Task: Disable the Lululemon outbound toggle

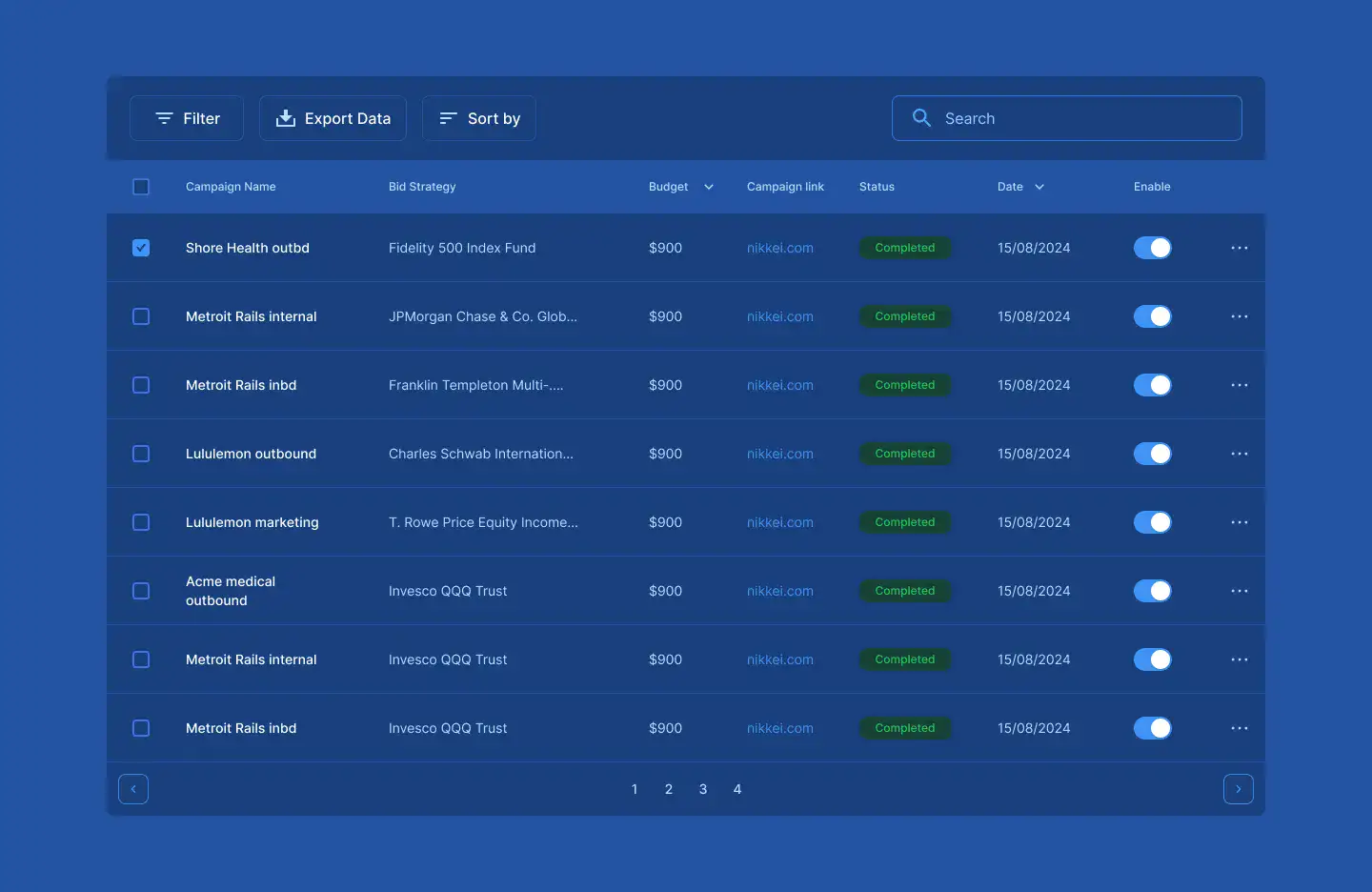Action: [x=1152, y=454]
